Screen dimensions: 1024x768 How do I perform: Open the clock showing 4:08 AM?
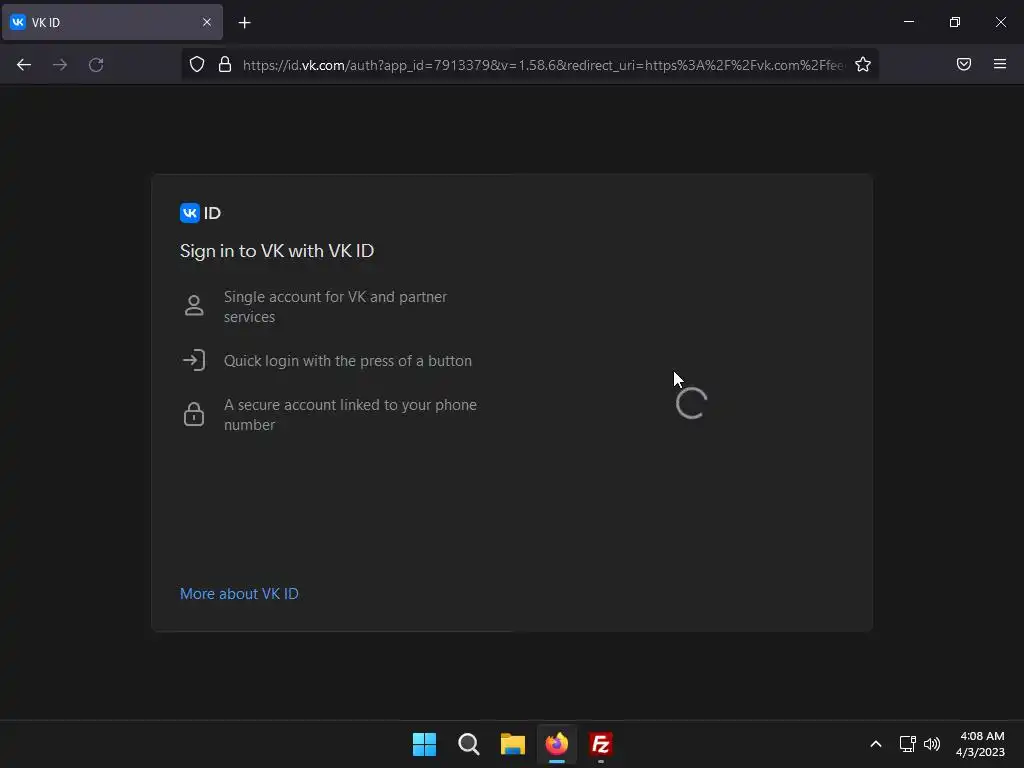(980, 744)
